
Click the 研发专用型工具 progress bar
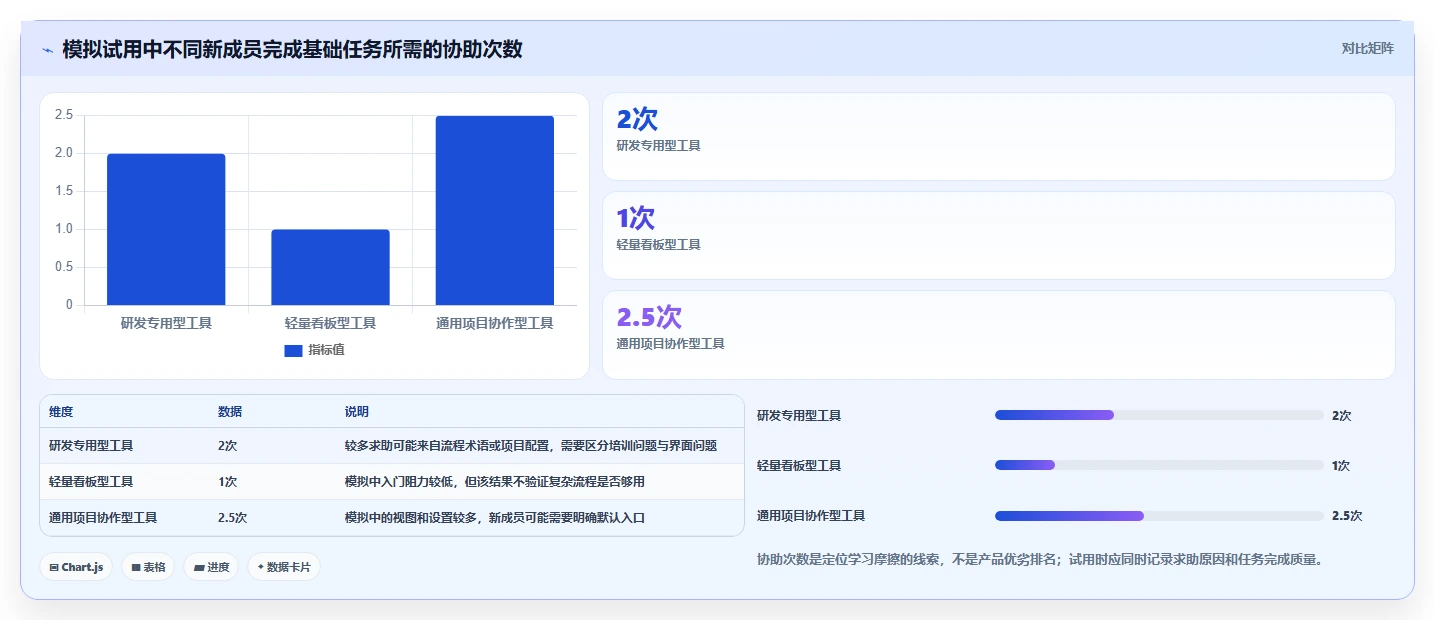click(x=1159, y=415)
